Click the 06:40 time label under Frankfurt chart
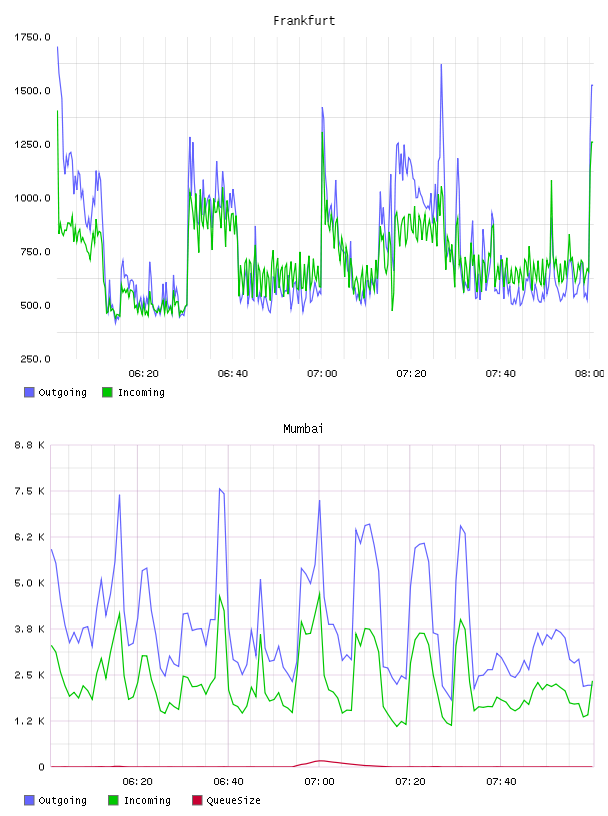This screenshot has width=608, height=816. pos(233,373)
